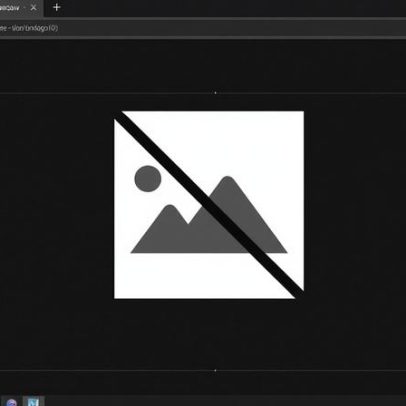Close the open browser tab
Viewport: 406px width, 406px height.
tap(33, 7)
